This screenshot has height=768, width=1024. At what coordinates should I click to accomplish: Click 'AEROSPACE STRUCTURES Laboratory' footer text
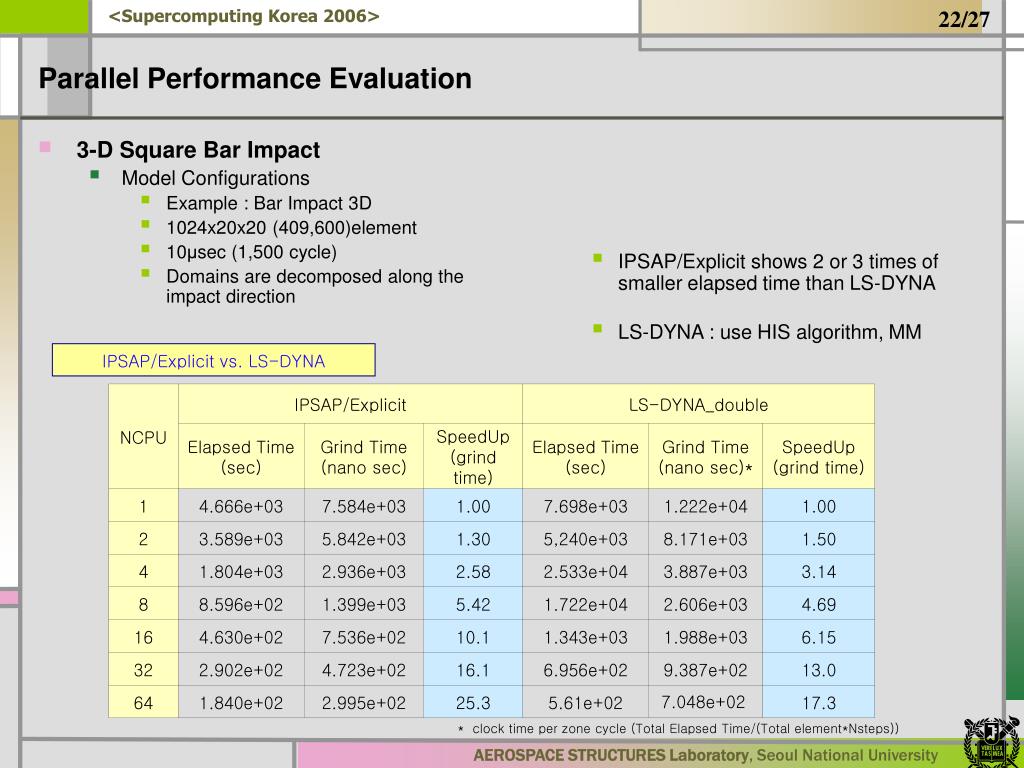[x=612, y=756]
